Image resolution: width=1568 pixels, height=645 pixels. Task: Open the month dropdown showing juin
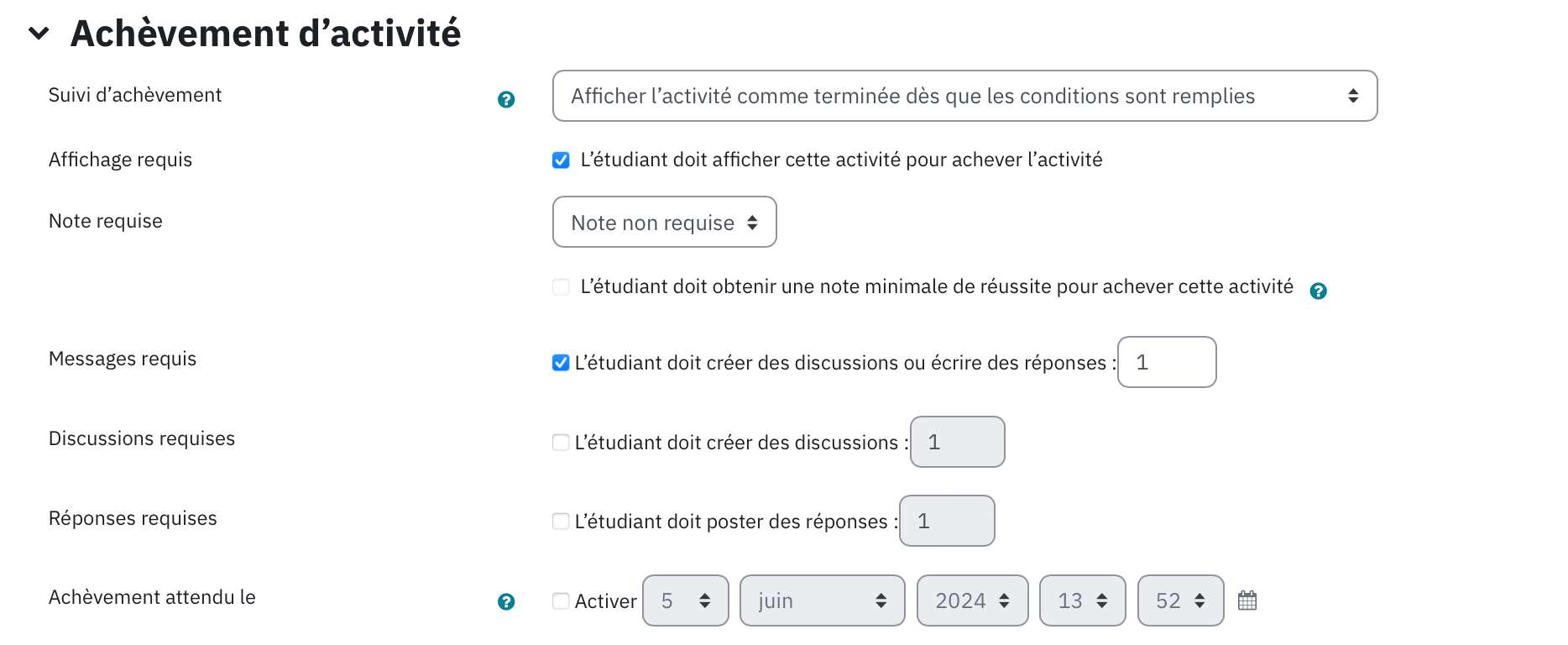point(822,600)
